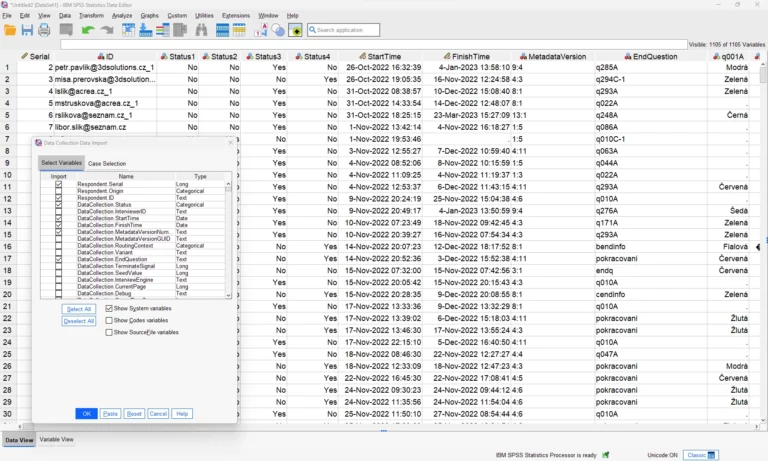Click the grey Redo arrow icon
This screenshot has width=768, height=461.
point(107,30)
